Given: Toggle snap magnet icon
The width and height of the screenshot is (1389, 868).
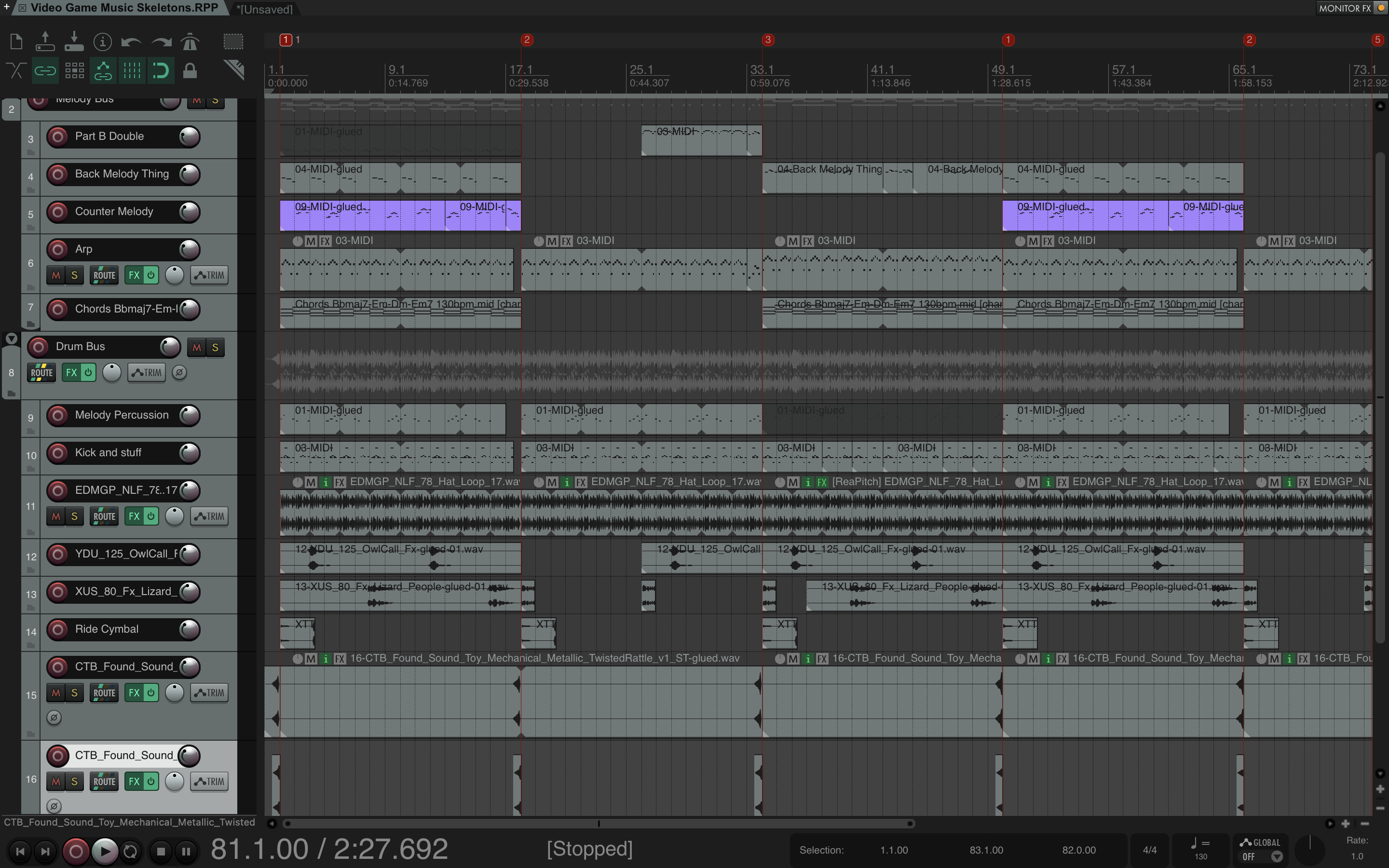Looking at the screenshot, I should click(160, 70).
